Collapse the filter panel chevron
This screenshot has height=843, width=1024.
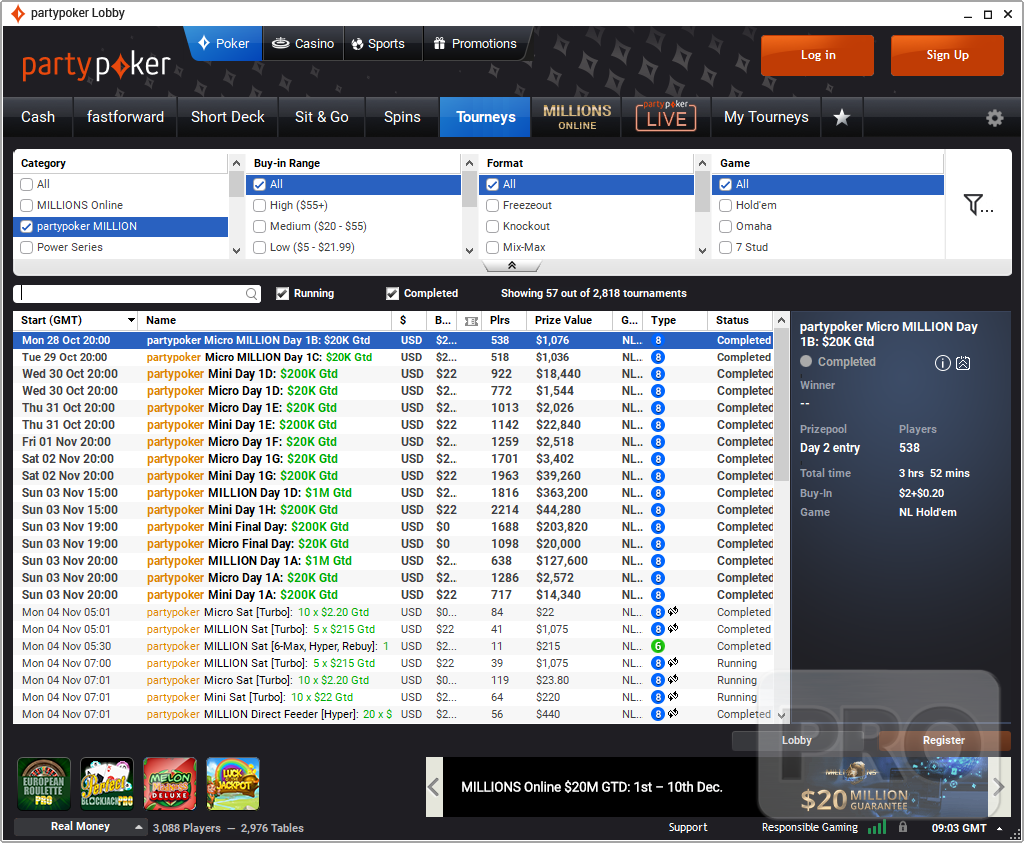[512, 266]
